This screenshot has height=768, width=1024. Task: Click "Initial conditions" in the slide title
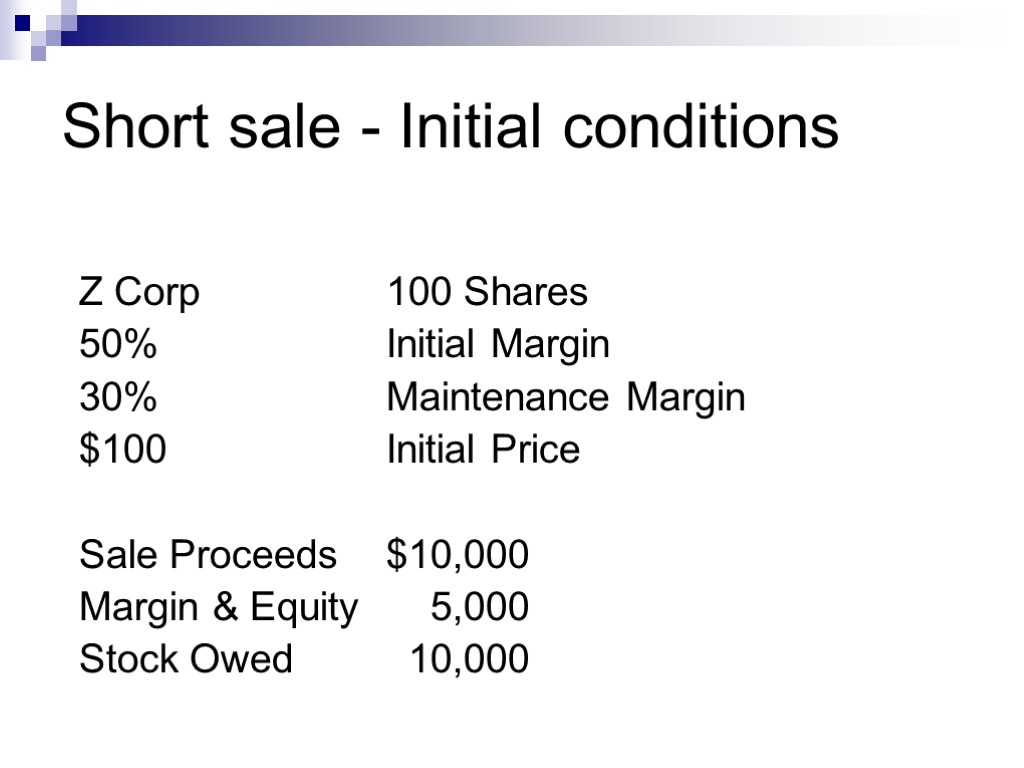(x=619, y=128)
